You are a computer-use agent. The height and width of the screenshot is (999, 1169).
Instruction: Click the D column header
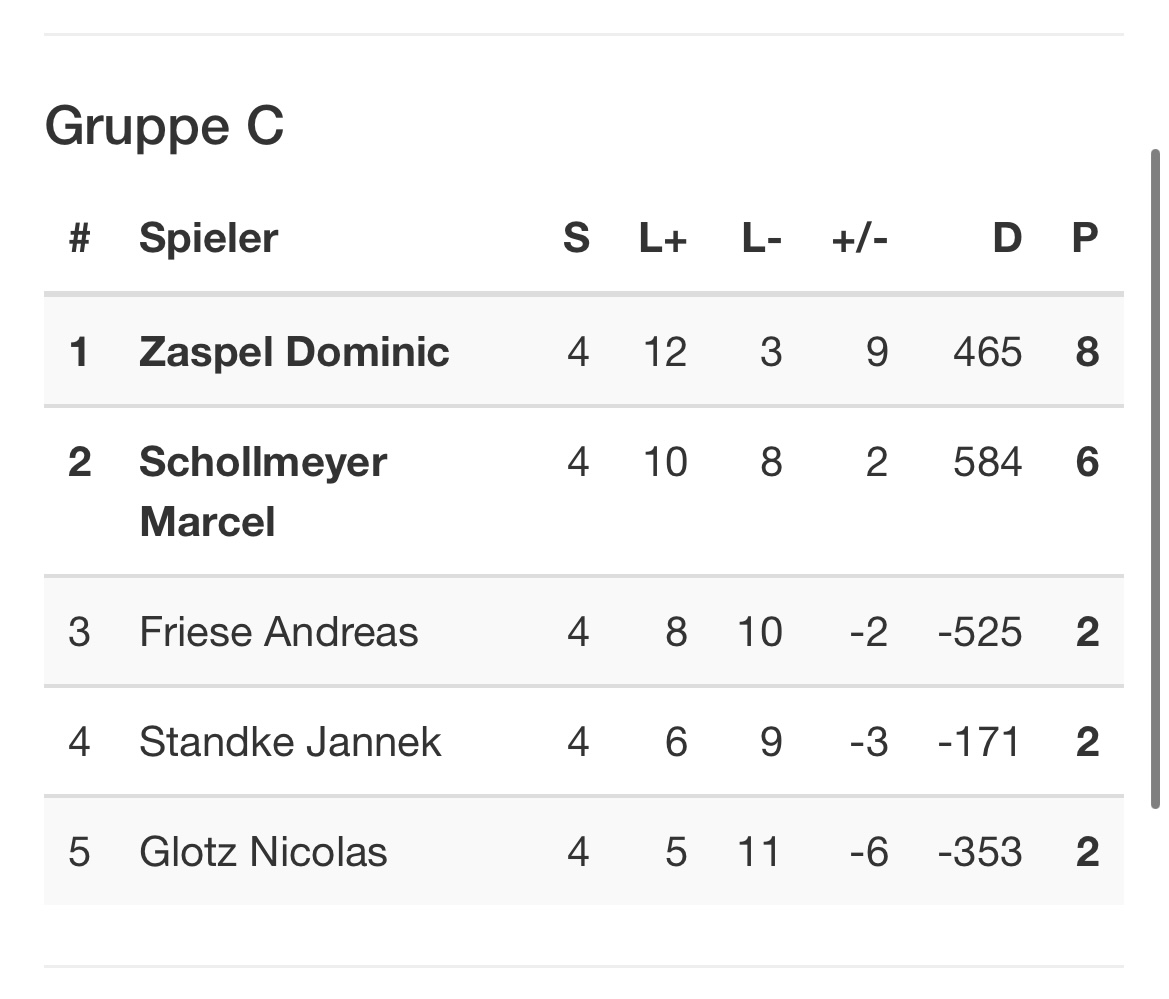(x=1006, y=238)
